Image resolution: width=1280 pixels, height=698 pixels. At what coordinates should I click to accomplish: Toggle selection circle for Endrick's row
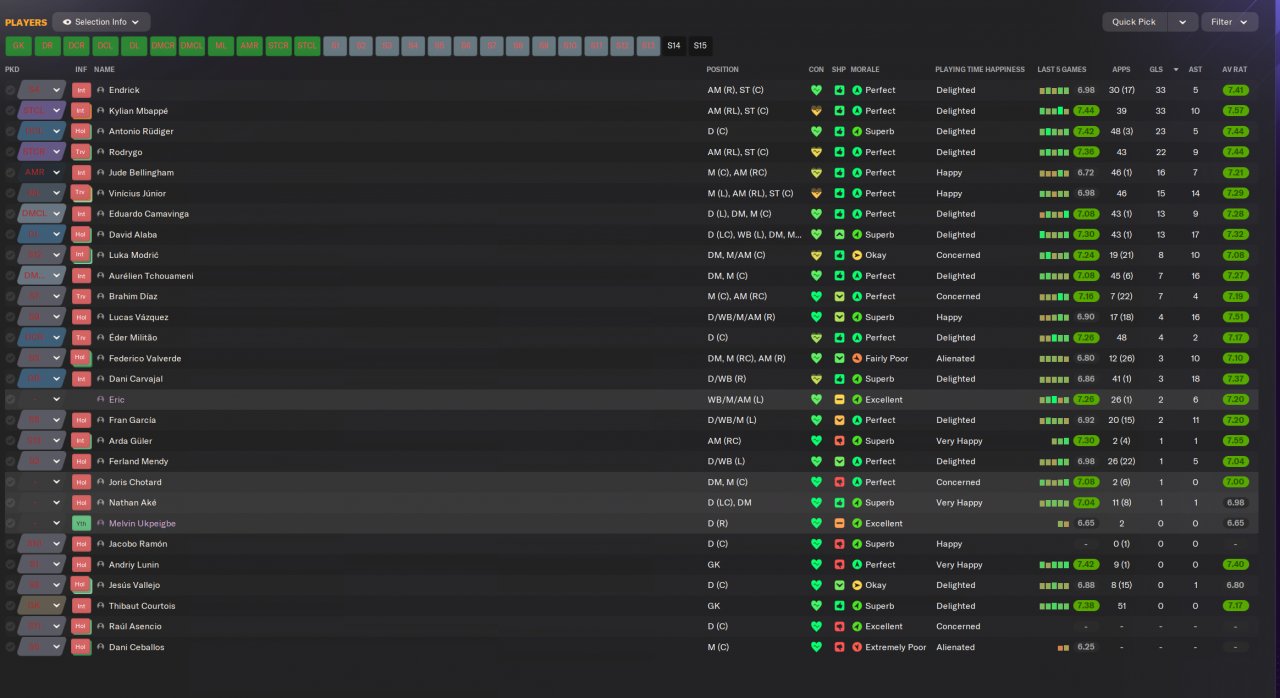click(10, 90)
